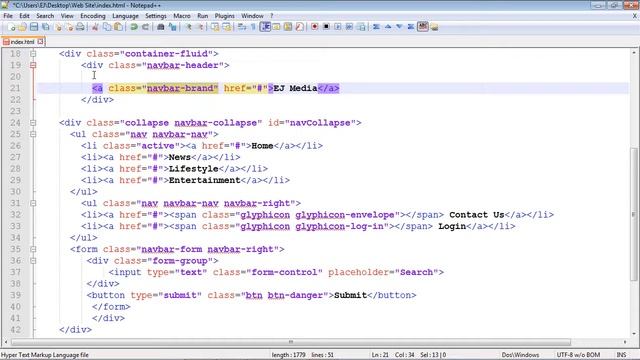Viewport: 640px width, 360px height.
Task: Cut selection with the scissors icon
Action: pyautogui.click(x=95, y=27)
